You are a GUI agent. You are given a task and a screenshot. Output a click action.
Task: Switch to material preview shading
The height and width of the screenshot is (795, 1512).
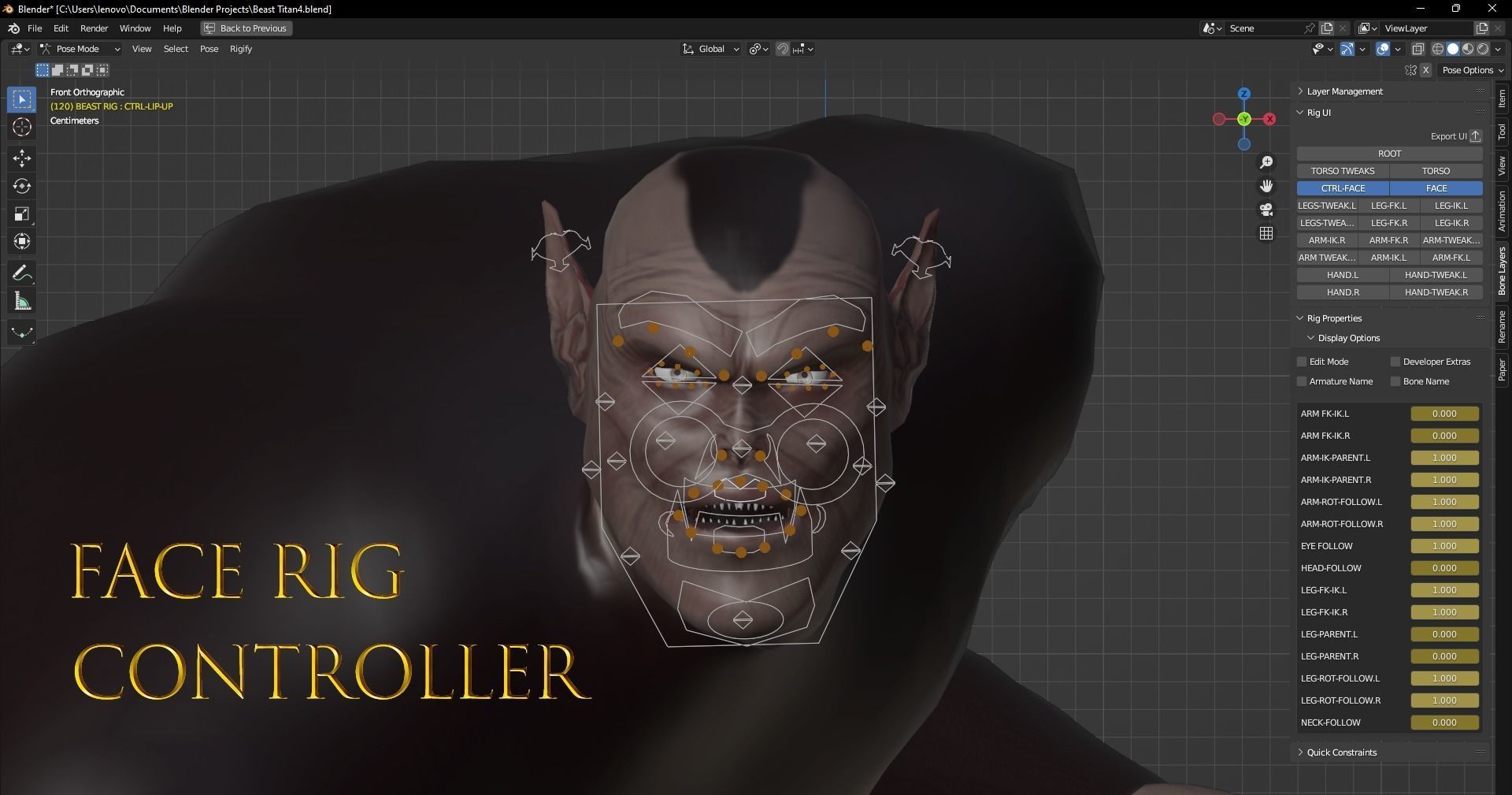tap(1468, 49)
